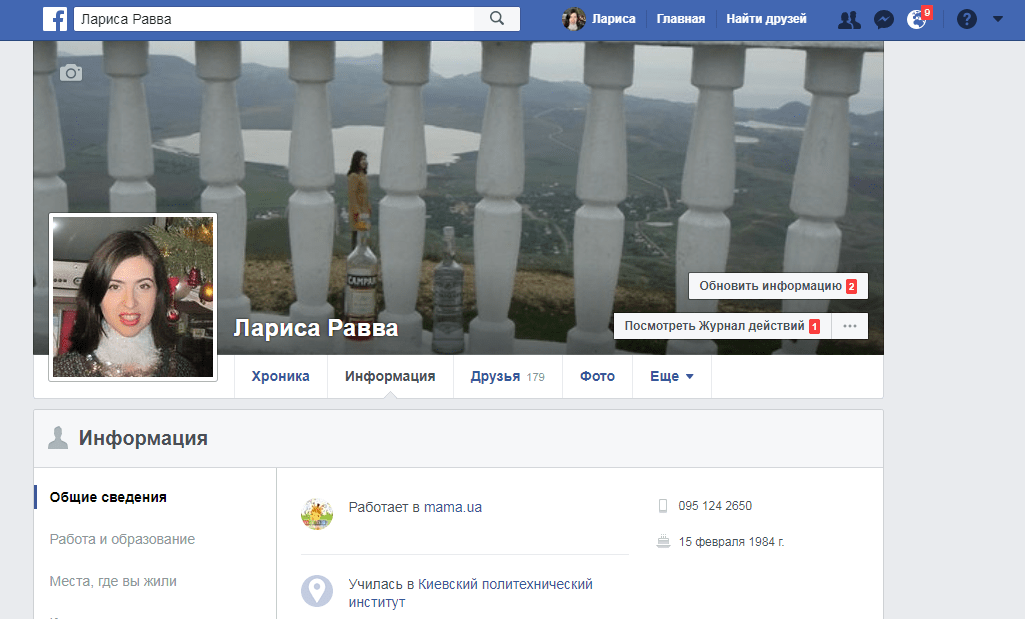Open the friend requests icon
Image resolution: width=1025 pixels, height=619 pixels.
[848, 19]
